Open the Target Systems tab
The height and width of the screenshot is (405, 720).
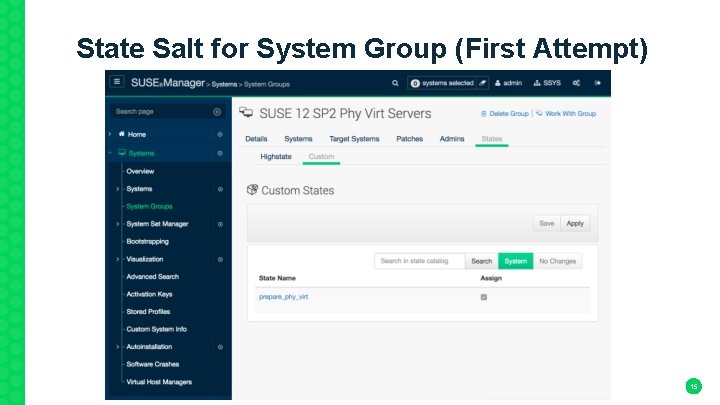[x=354, y=139]
